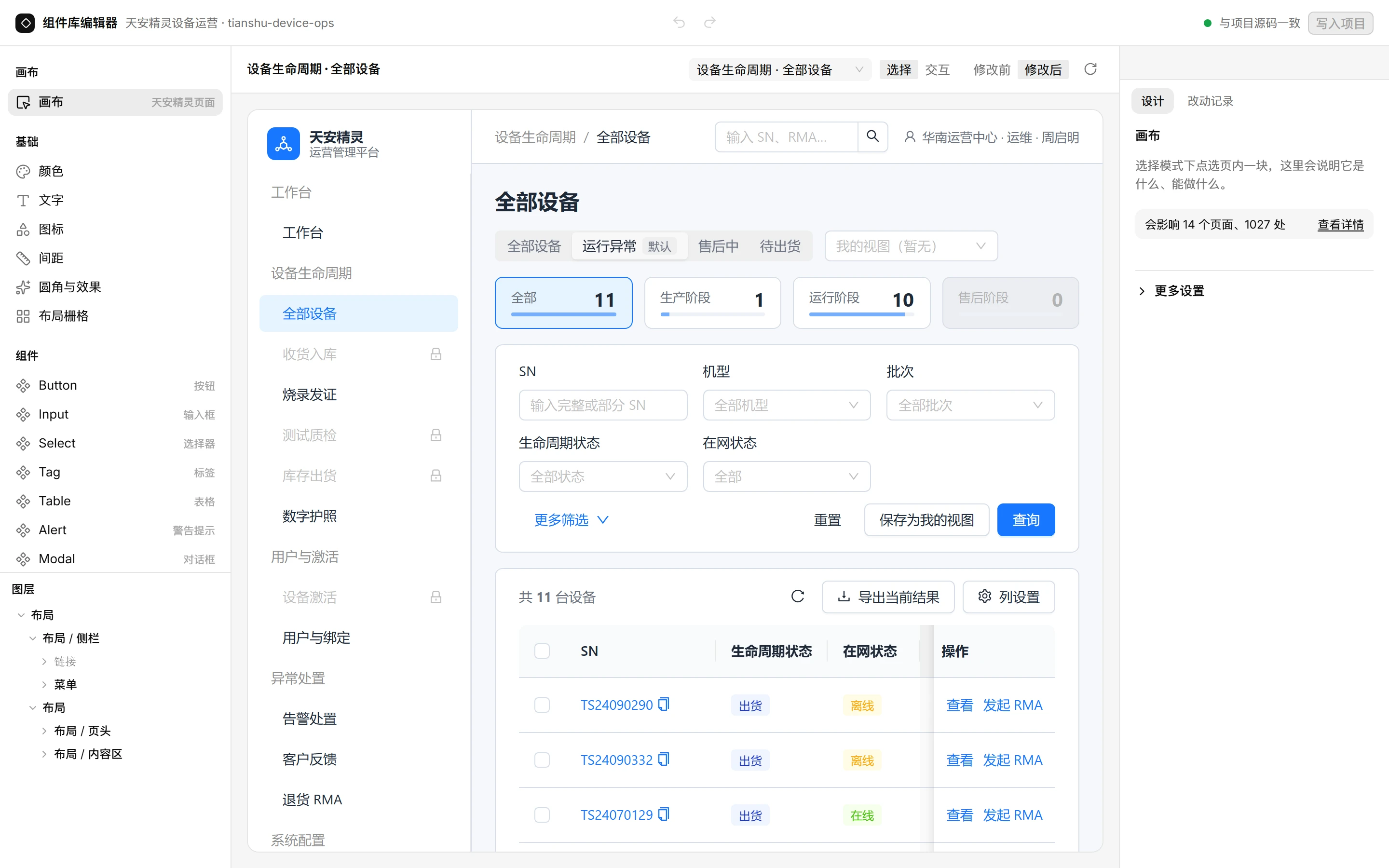Expand 更多设置 section

[x=1171, y=291]
